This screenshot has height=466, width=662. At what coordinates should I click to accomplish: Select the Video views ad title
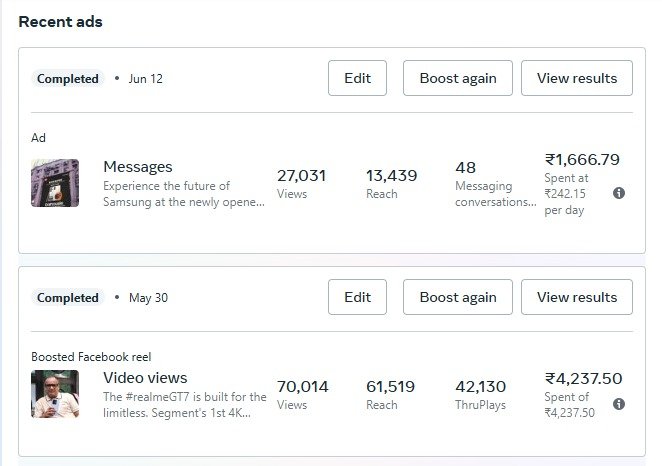[x=145, y=378]
